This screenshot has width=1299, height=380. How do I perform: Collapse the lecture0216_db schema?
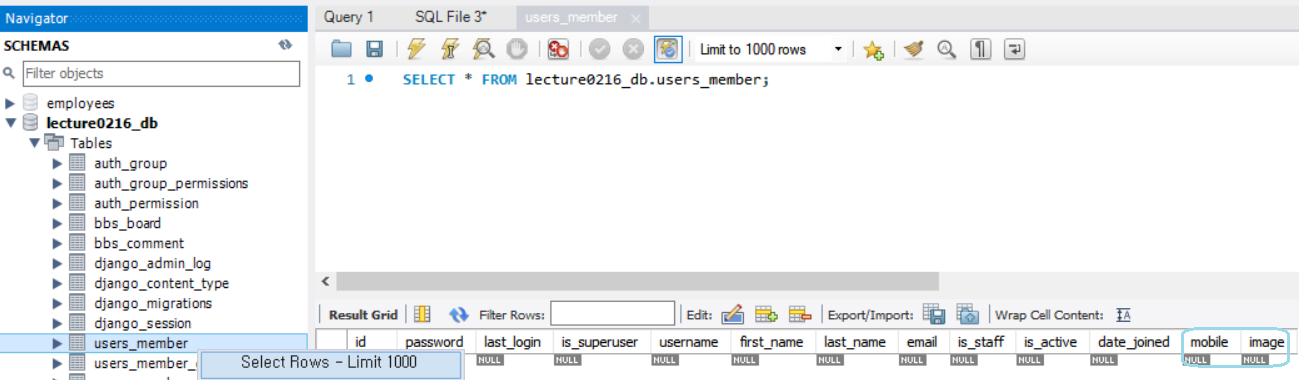pos(10,123)
